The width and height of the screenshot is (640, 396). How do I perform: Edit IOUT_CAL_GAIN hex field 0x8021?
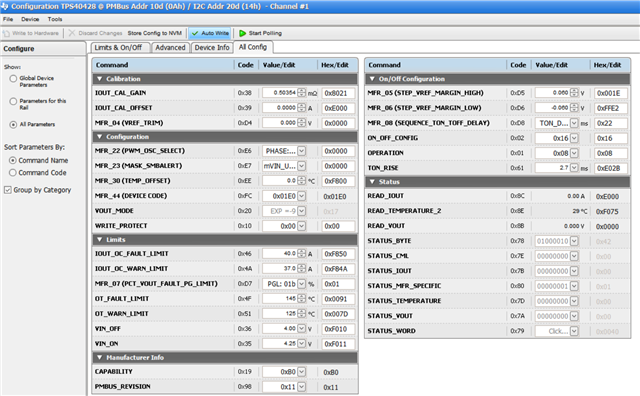pos(338,93)
